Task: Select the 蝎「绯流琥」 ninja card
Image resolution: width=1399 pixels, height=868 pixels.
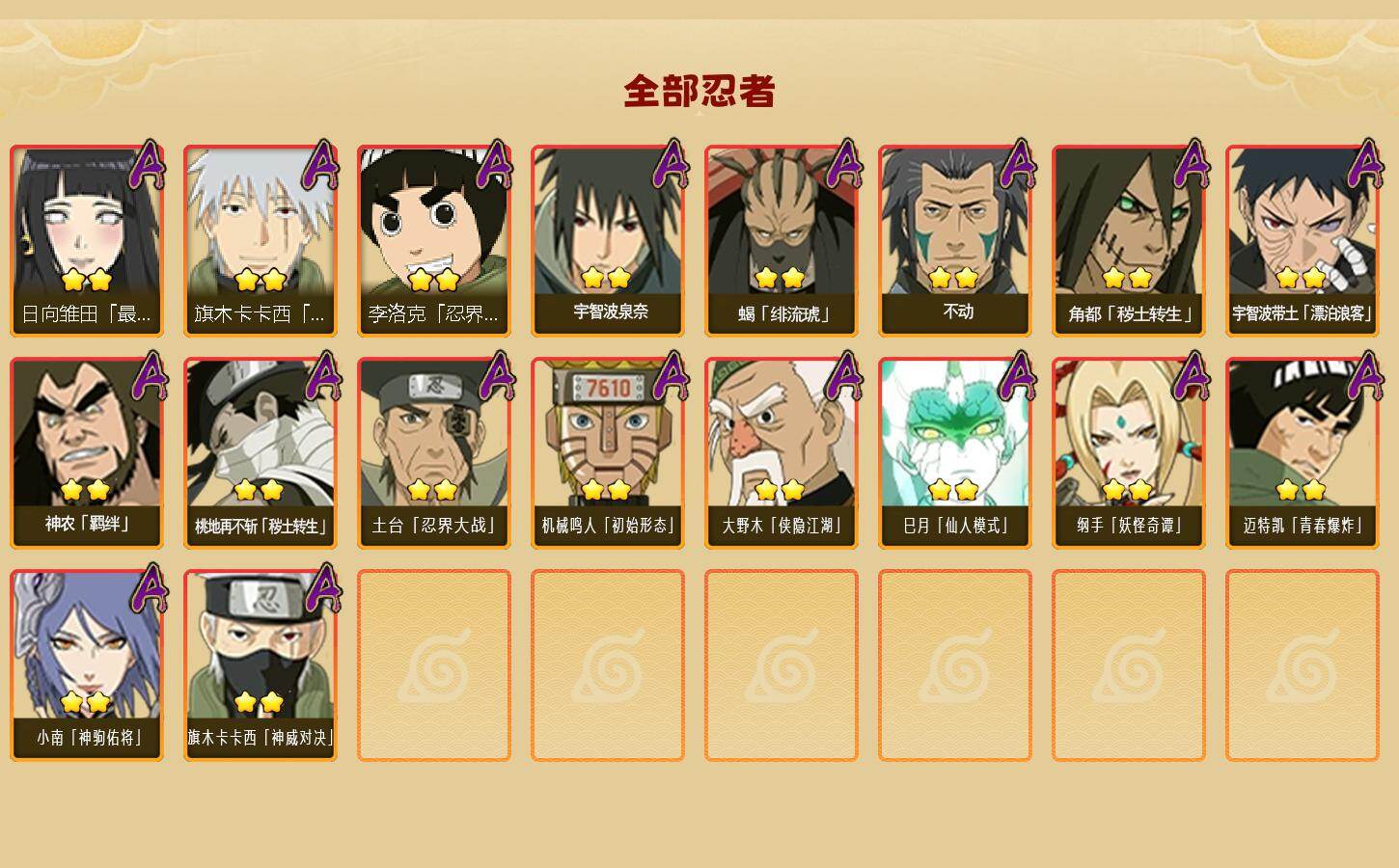Action: pyautogui.click(x=782, y=241)
